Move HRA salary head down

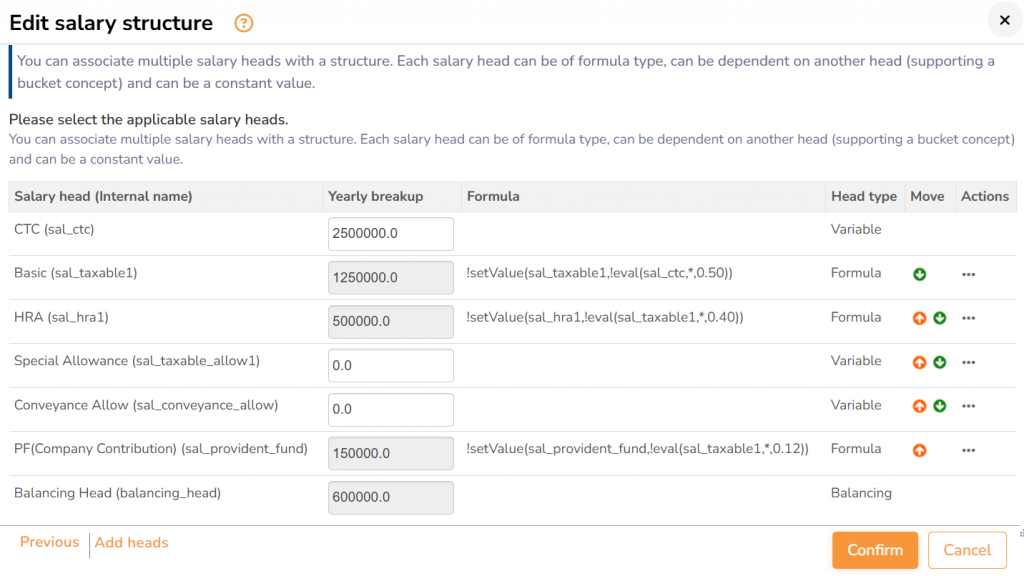[x=939, y=318]
